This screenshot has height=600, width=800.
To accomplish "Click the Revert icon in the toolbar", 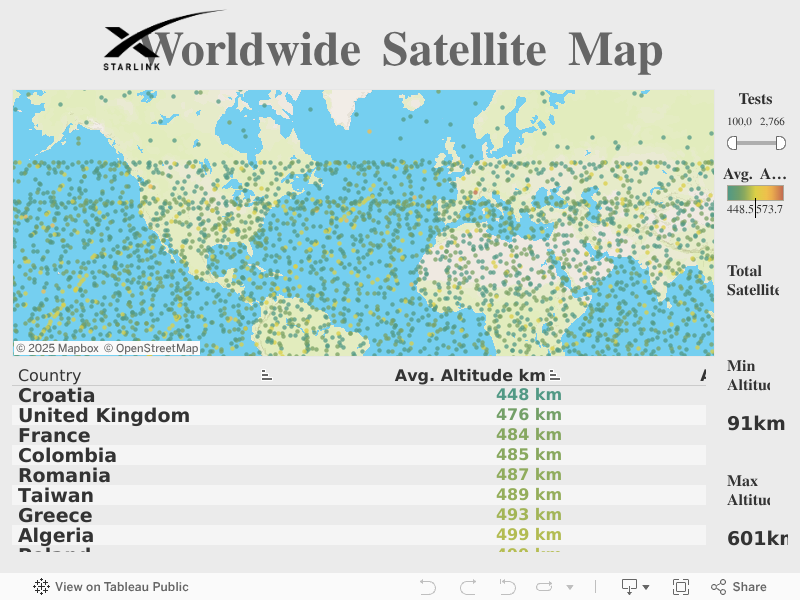I will (x=507, y=587).
